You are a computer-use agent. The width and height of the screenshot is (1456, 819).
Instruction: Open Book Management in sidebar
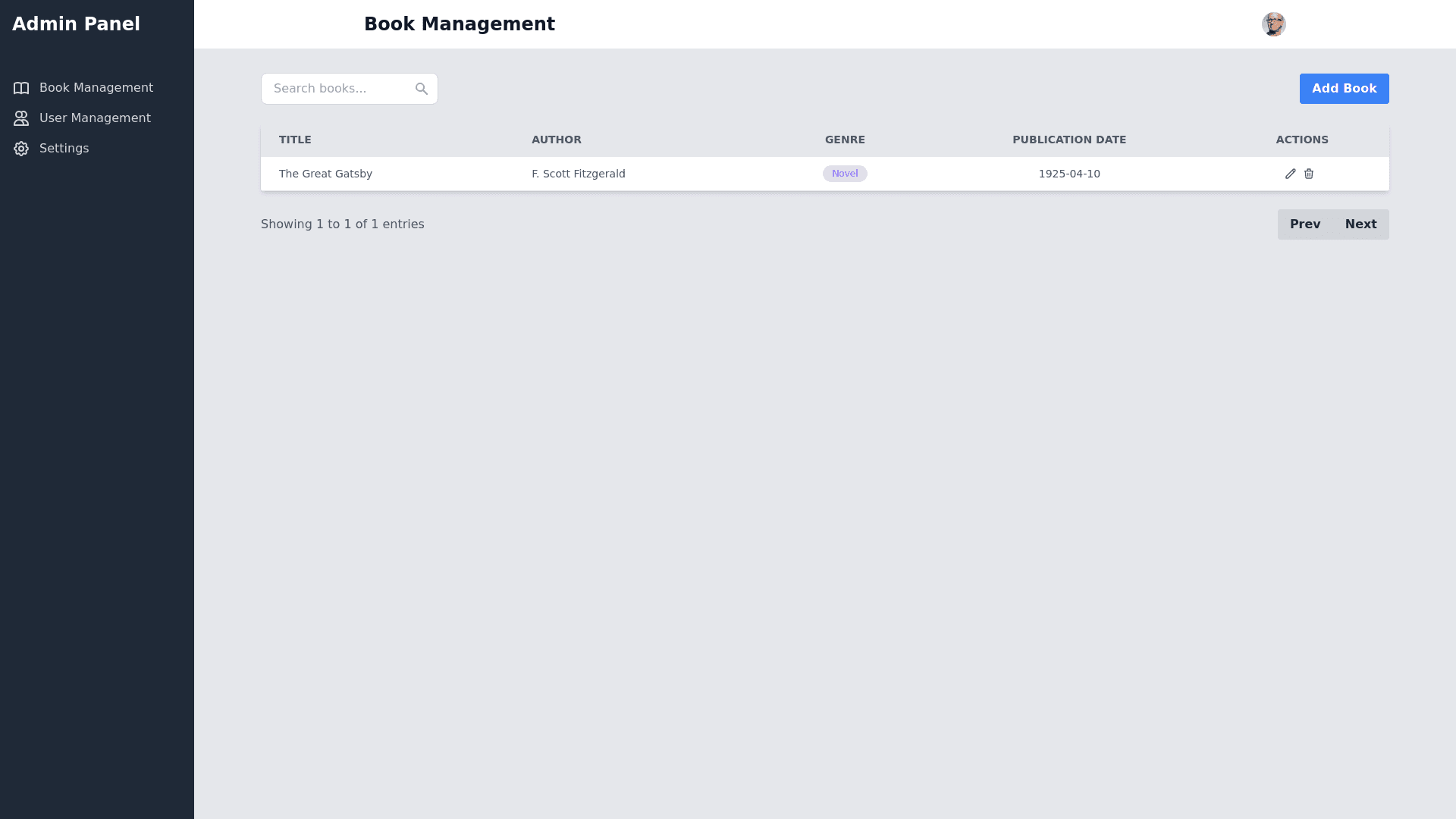(96, 88)
